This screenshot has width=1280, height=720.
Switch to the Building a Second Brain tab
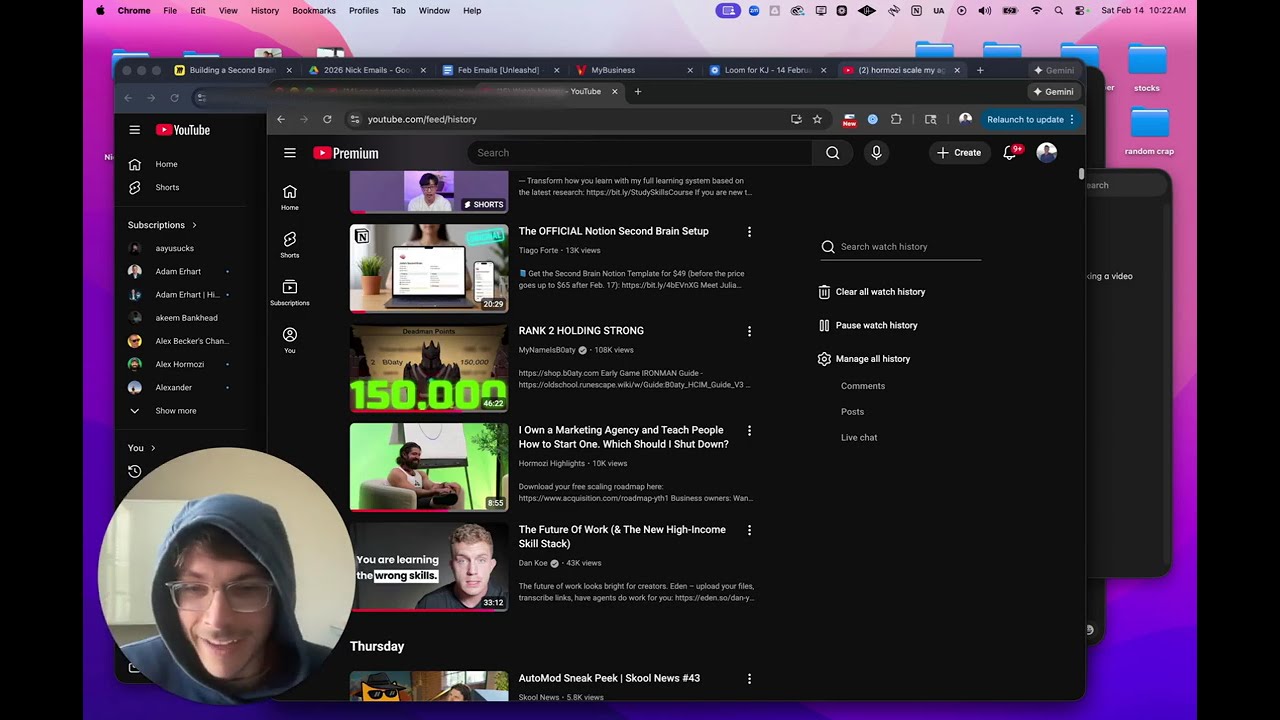coord(232,70)
